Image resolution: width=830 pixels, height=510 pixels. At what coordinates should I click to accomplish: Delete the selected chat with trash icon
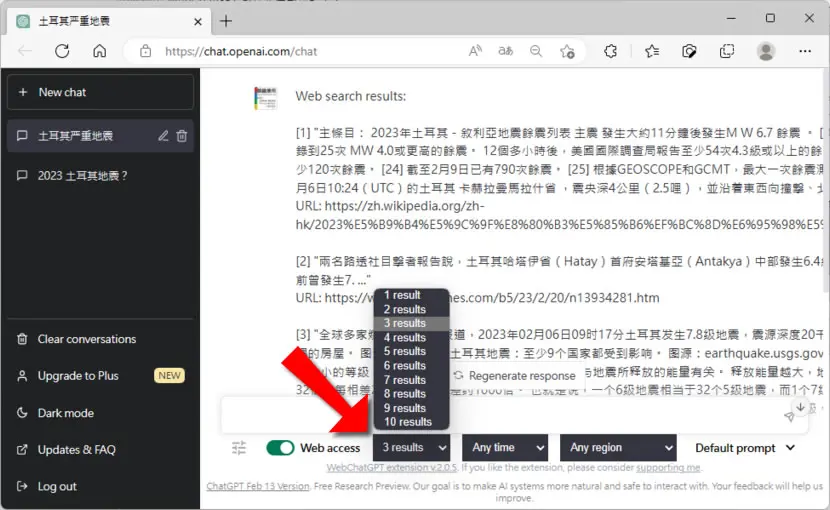tap(182, 136)
